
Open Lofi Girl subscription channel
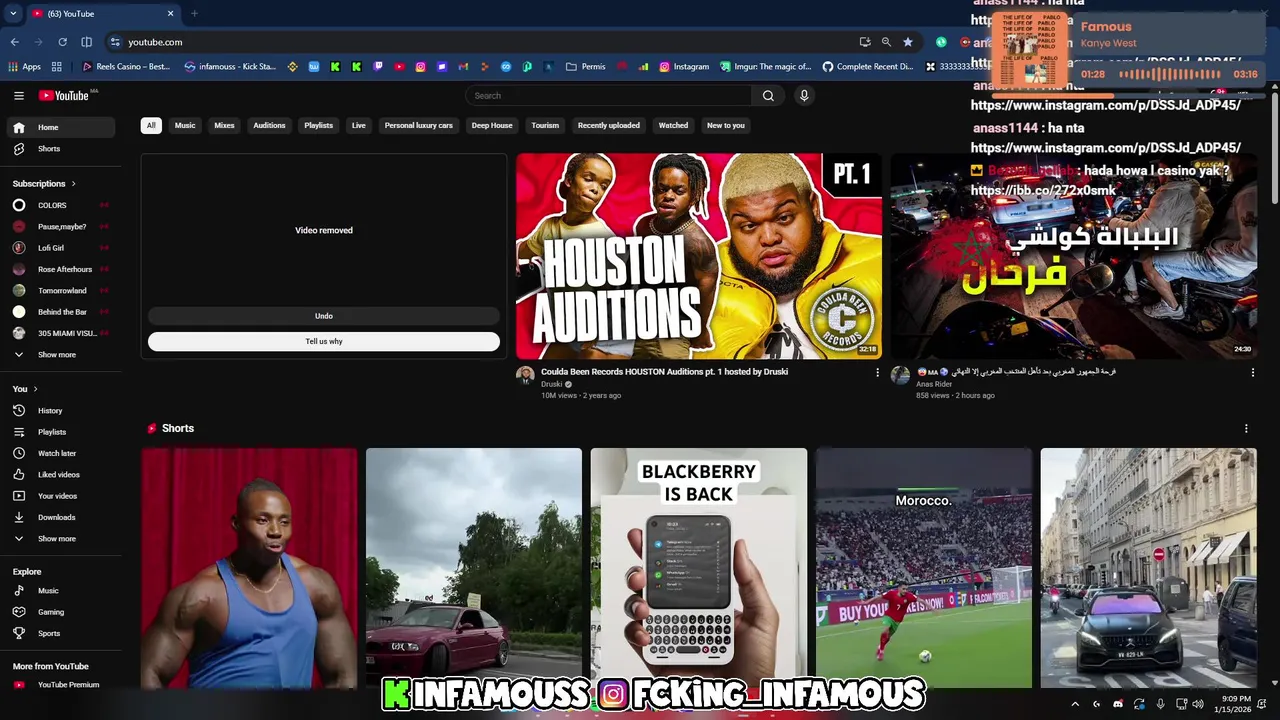point(62,248)
